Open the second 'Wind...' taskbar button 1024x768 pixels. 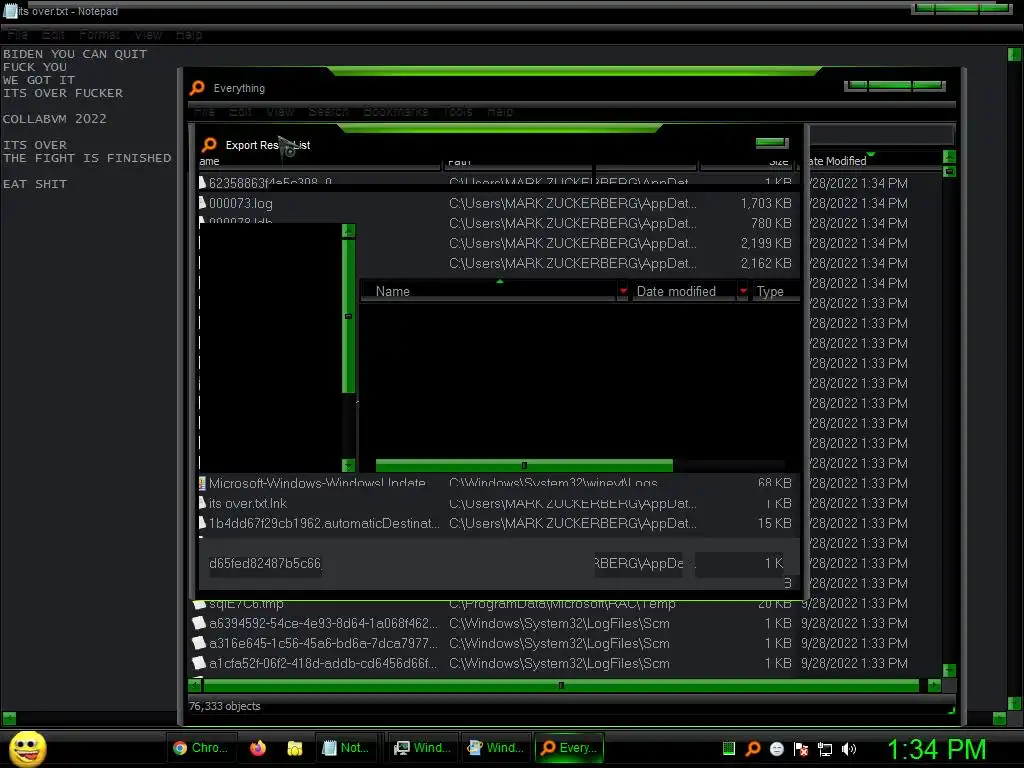tap(495, 748)
